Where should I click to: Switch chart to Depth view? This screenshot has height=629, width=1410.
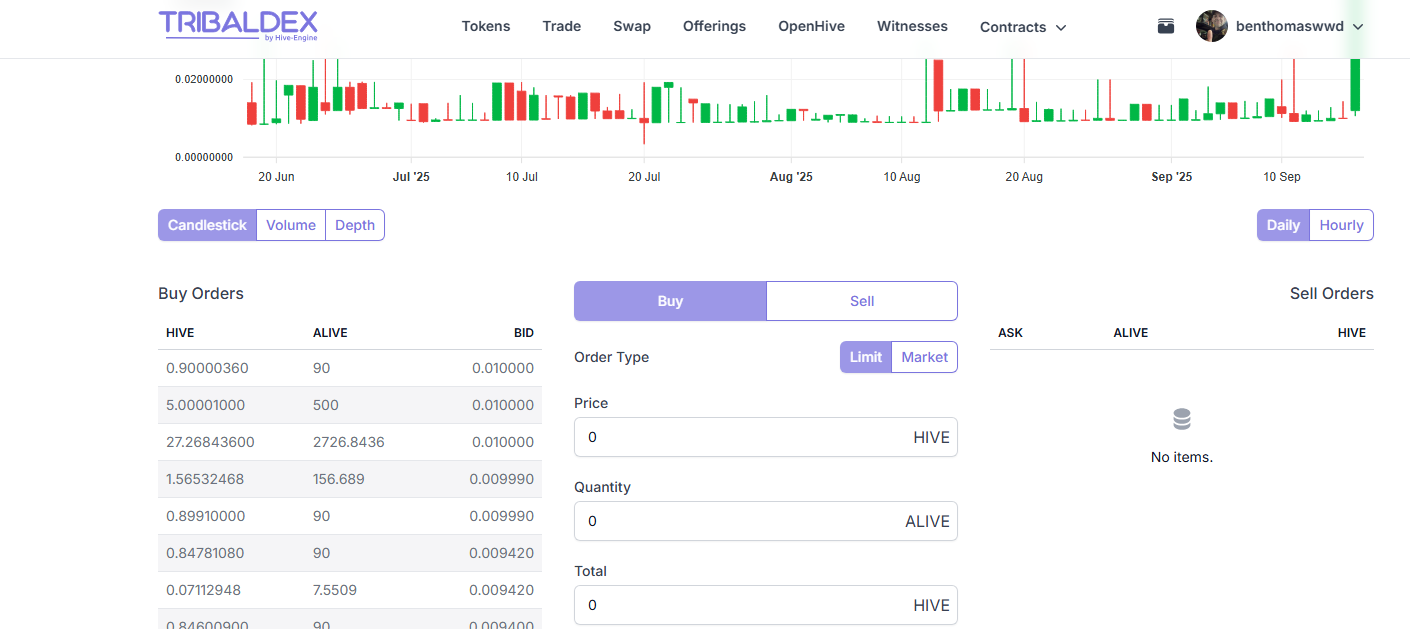(x=354, y=225)
